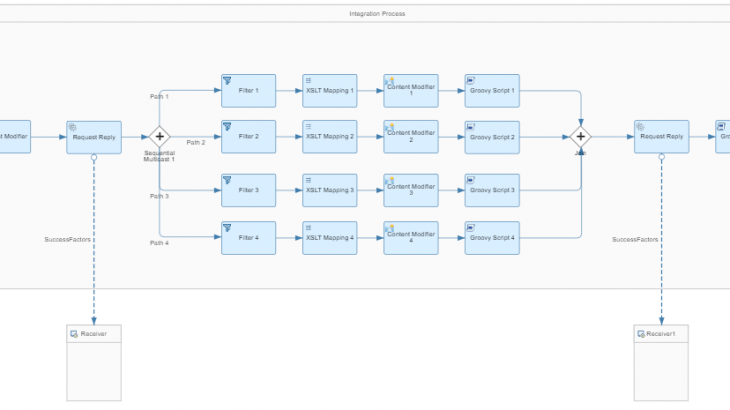Screen dimensions: 730x410
Task: Select the partially visible Modifier step at left edge
Action: point(15,137)
